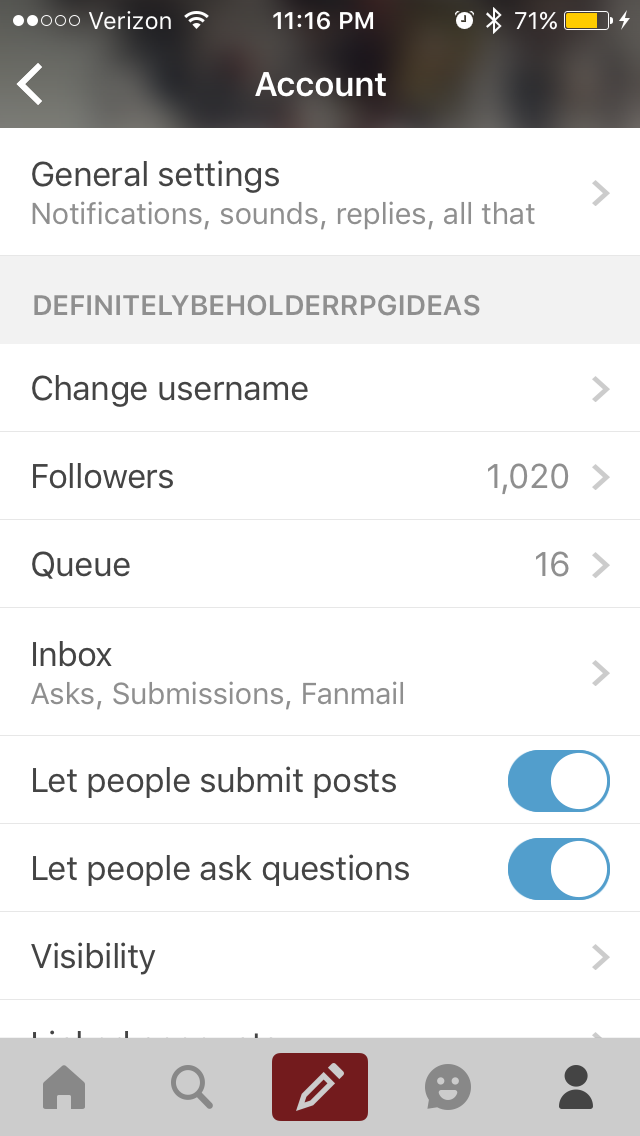Tap the alarm clock status icon
Viewport: 640px width, 1136px height.
tap(464, 20)
